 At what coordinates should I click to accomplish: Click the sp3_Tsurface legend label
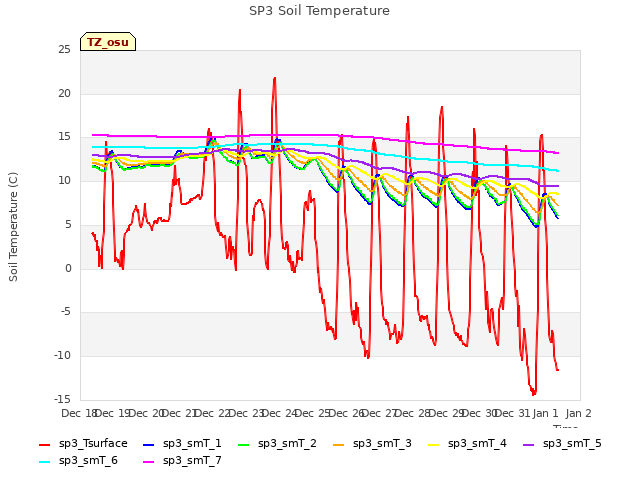click(x=93, y=443)
